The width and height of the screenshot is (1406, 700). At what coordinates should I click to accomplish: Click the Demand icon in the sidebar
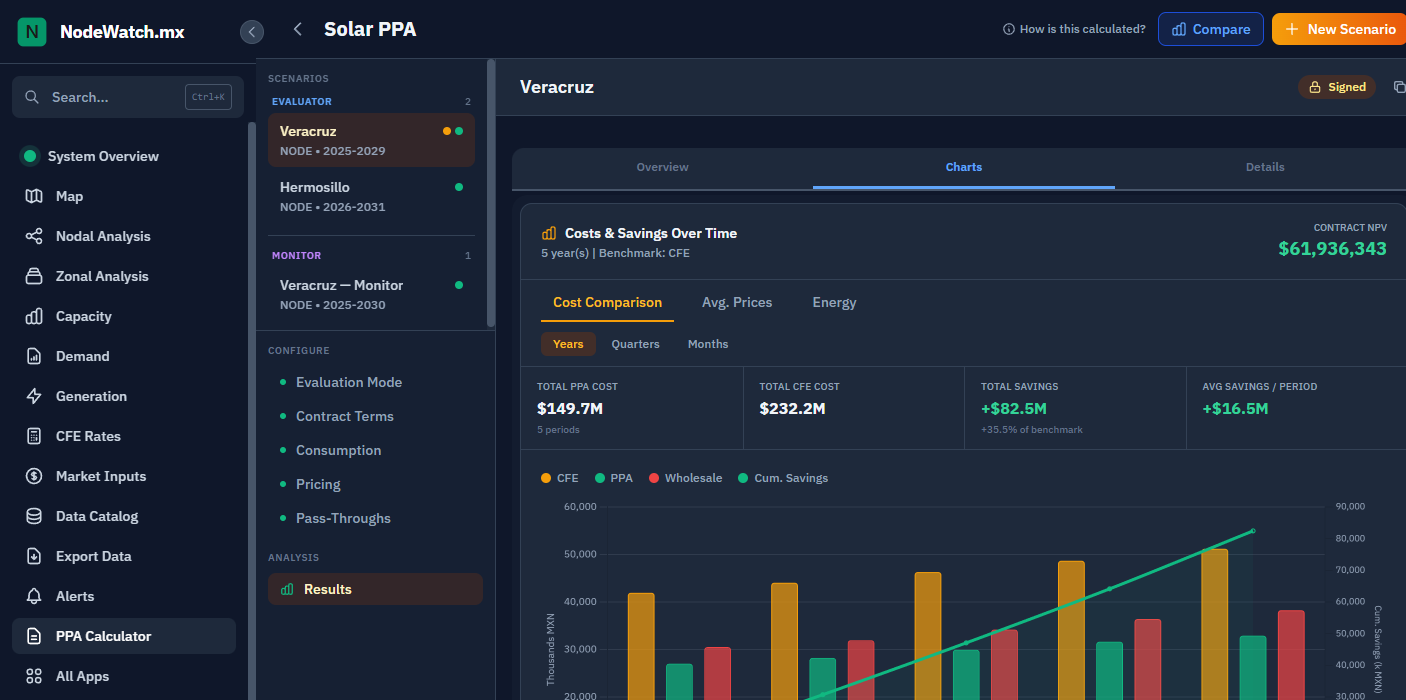pyautogui.click(x=34, y=356)
